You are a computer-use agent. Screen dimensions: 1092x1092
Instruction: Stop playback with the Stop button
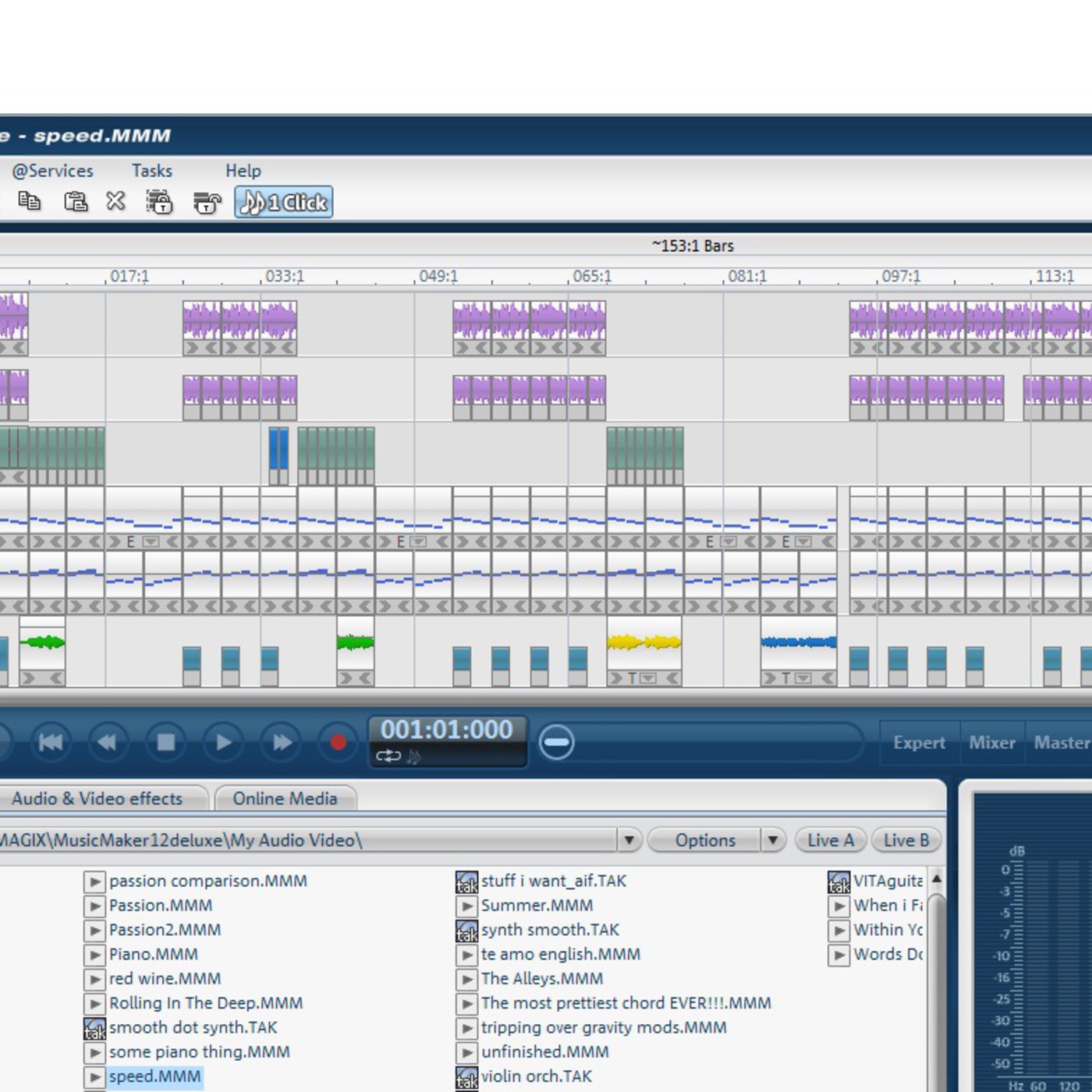(165, 742)
